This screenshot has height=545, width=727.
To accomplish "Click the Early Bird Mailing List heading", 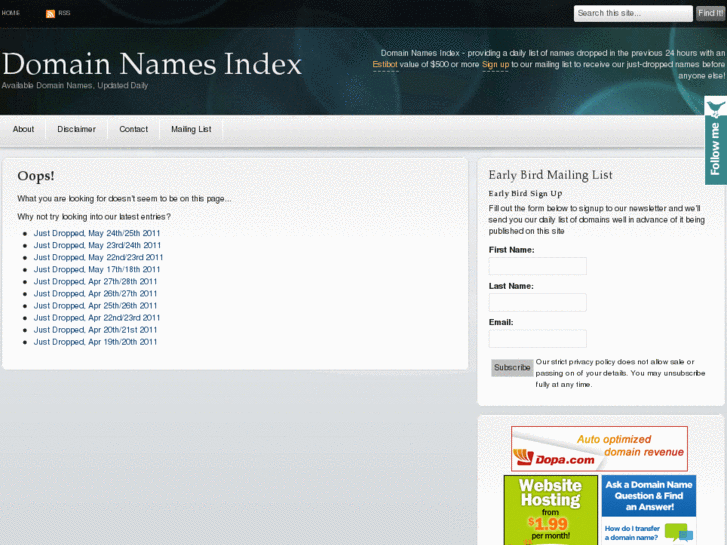I will click(x=550, y=175).
